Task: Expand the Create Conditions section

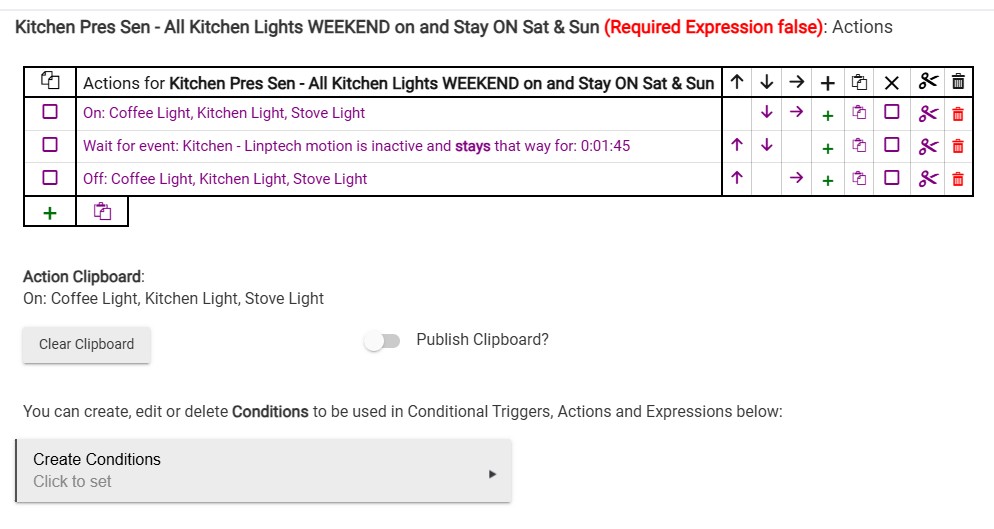Action: 264,470
